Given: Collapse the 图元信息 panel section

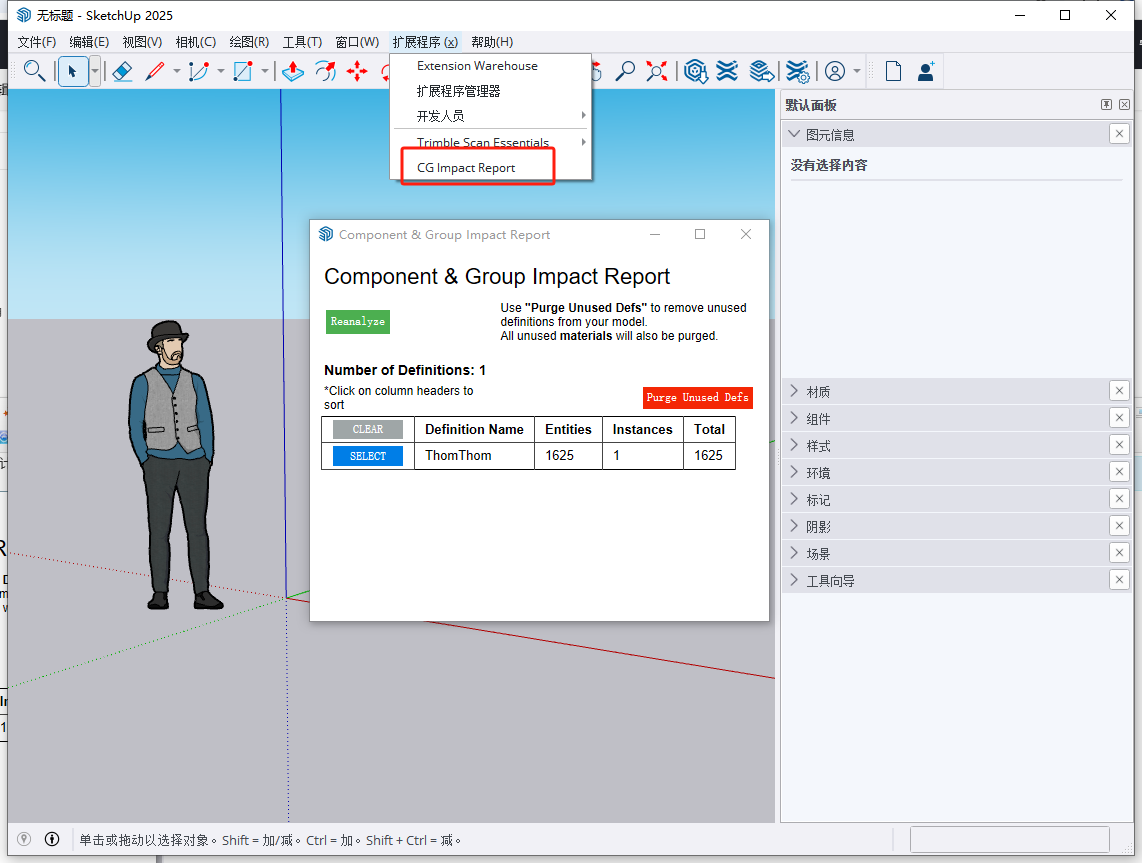Looking at the screenshot, I should tap(795, 135).
